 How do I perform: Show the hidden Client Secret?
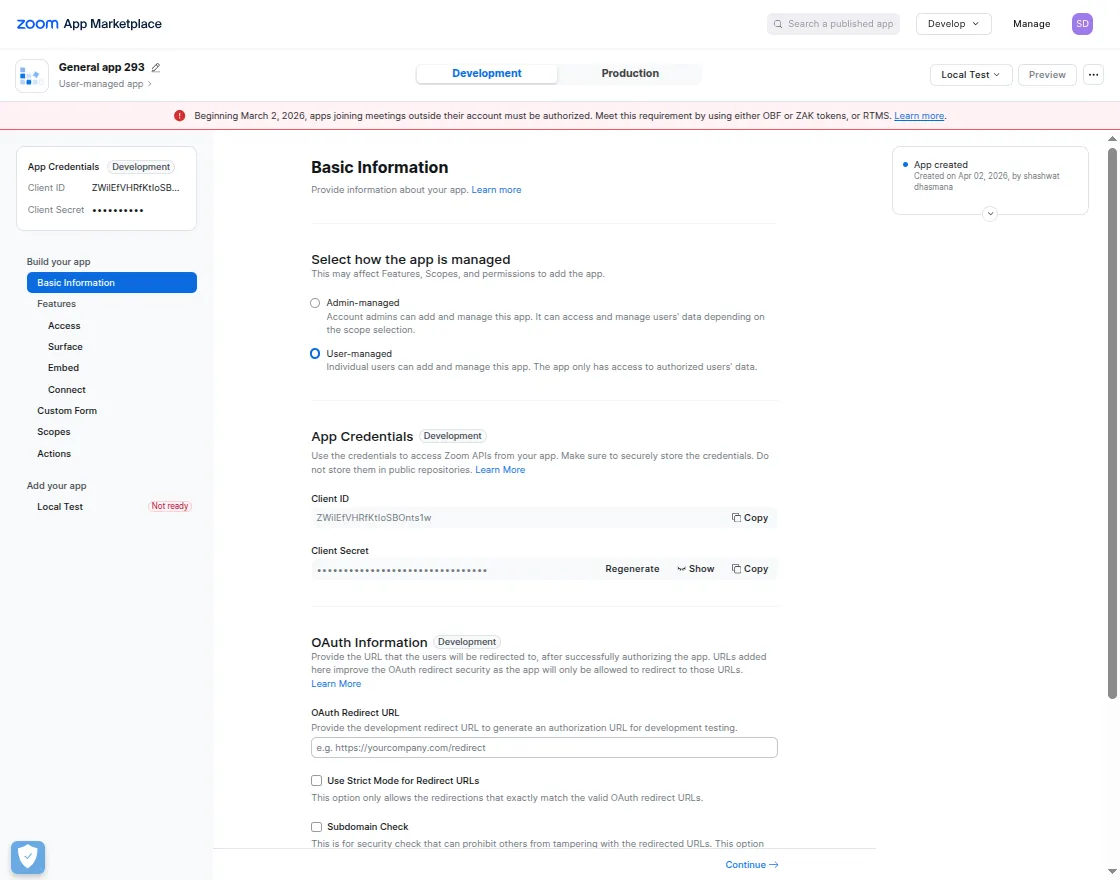pyautogui.click(x=696, y=569)
